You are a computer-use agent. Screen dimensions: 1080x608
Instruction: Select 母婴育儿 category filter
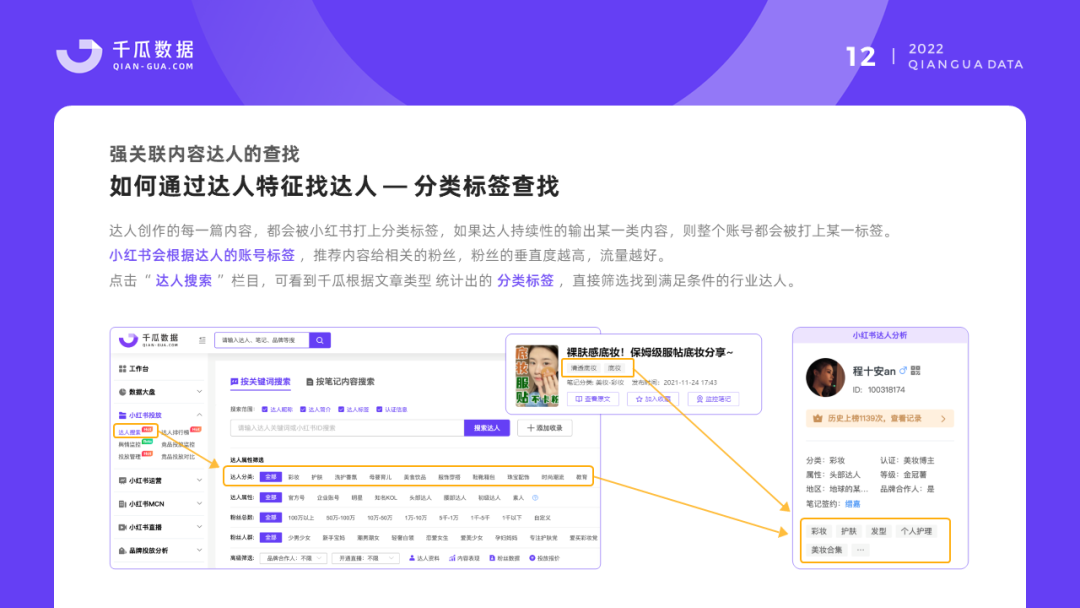(x=380, y=476)
